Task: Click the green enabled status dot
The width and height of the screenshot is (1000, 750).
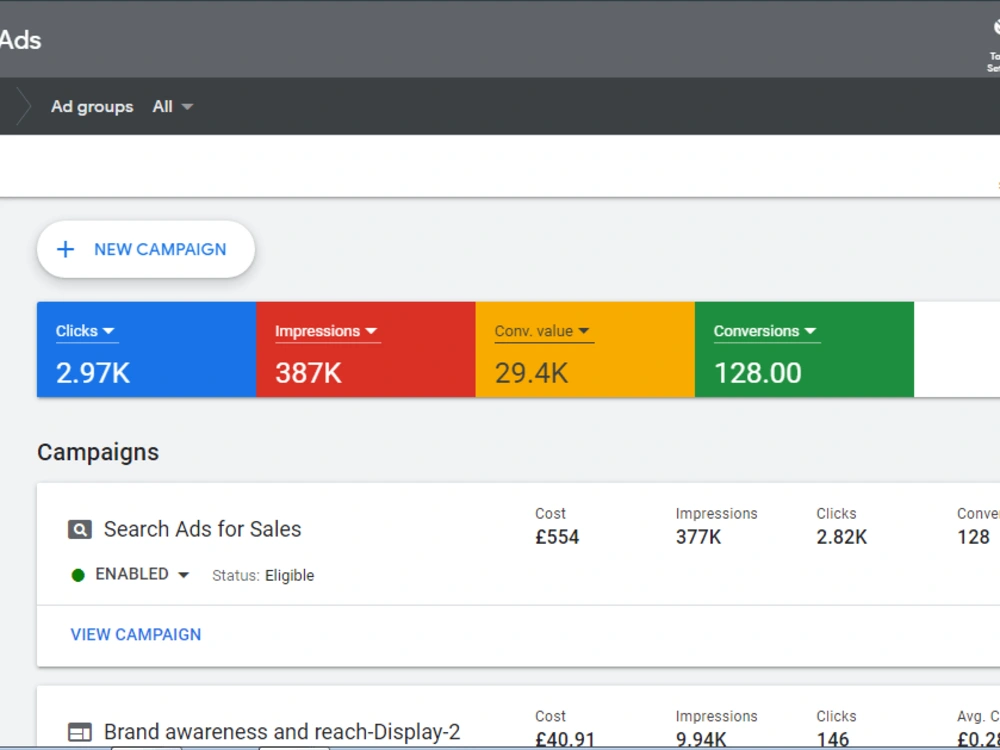Action: coord(78,575)
